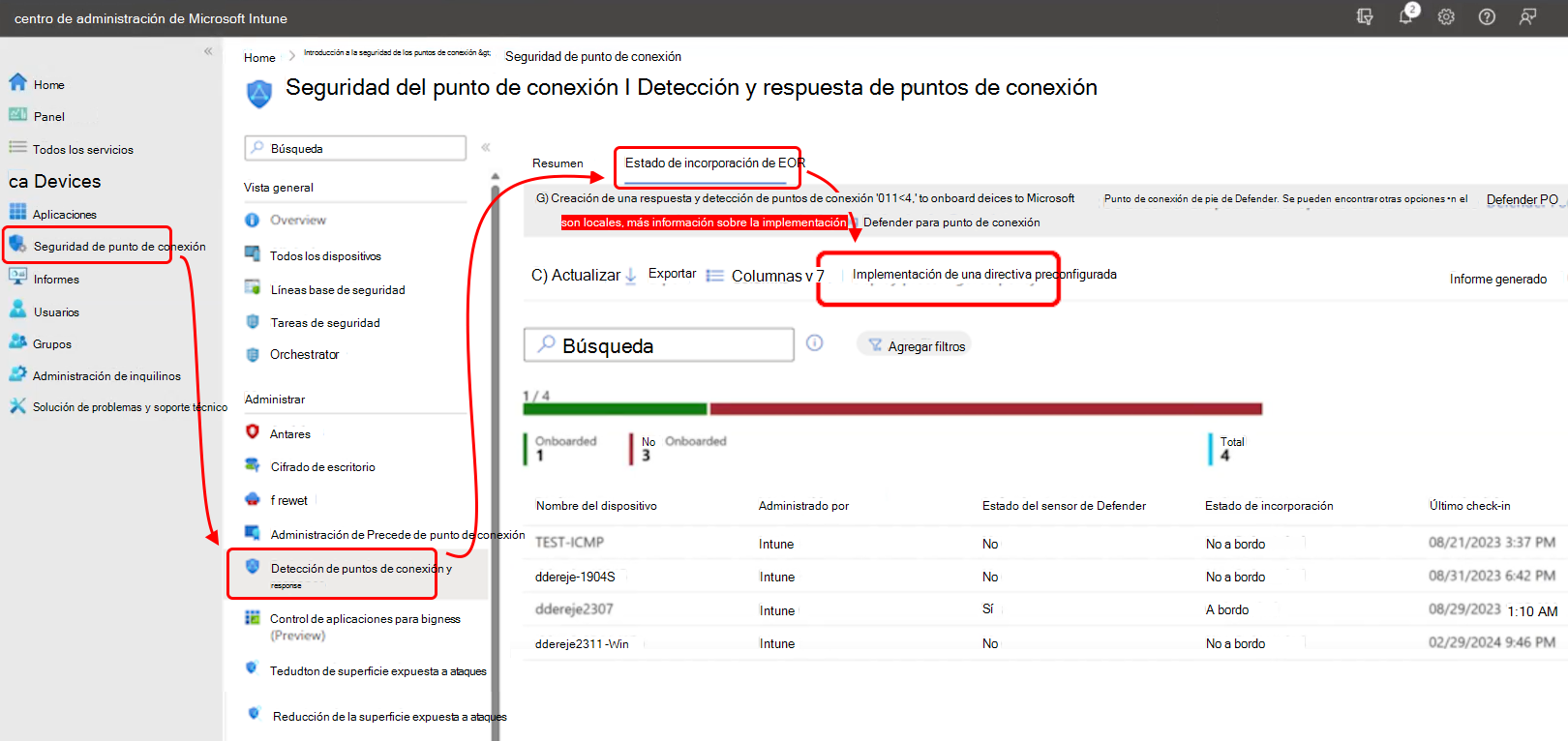
Task: Click the Agregar filtros button
Action: point(916,345)
